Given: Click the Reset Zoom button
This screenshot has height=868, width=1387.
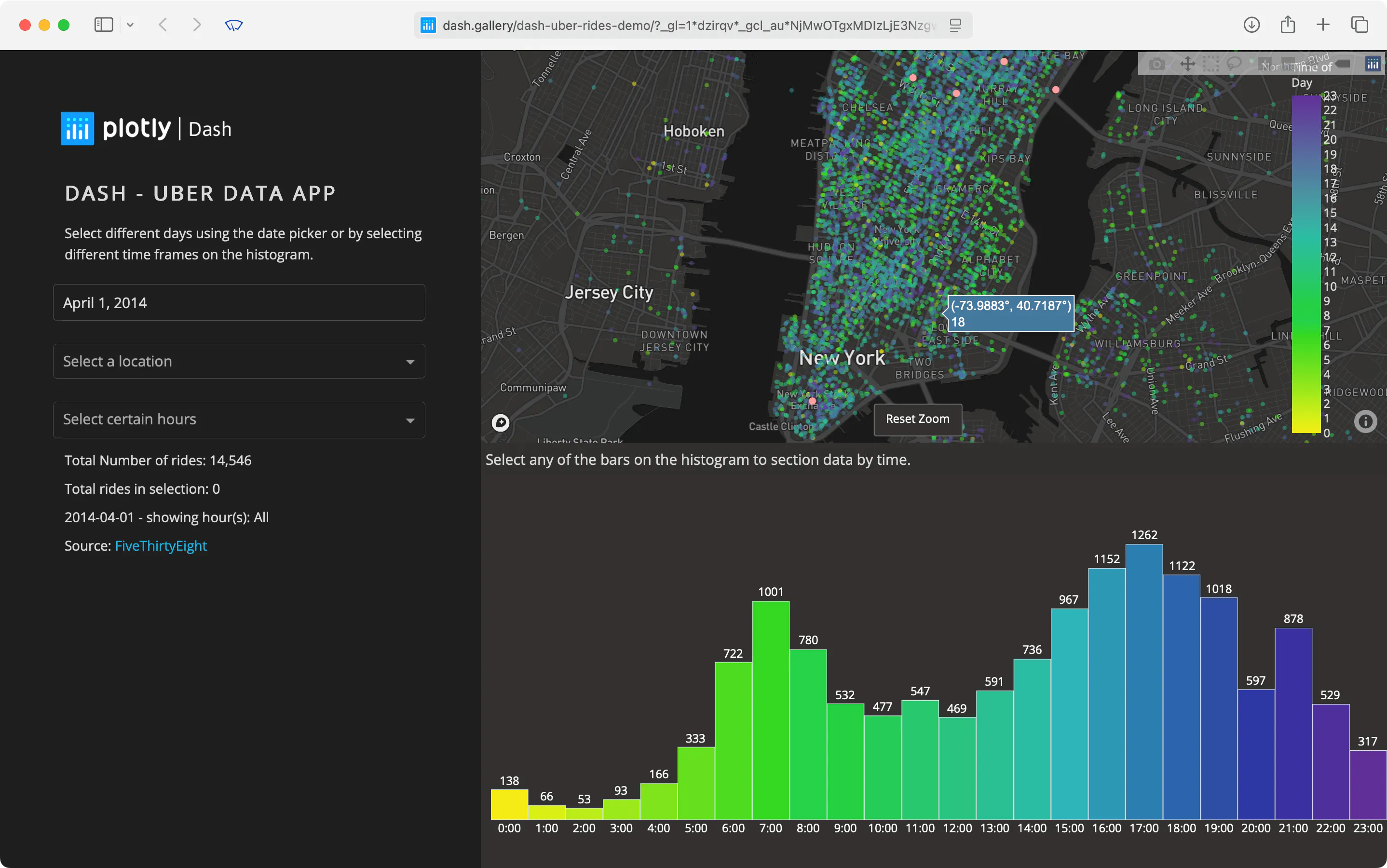Looking at the screenshot, I should (x=917, y=419).
